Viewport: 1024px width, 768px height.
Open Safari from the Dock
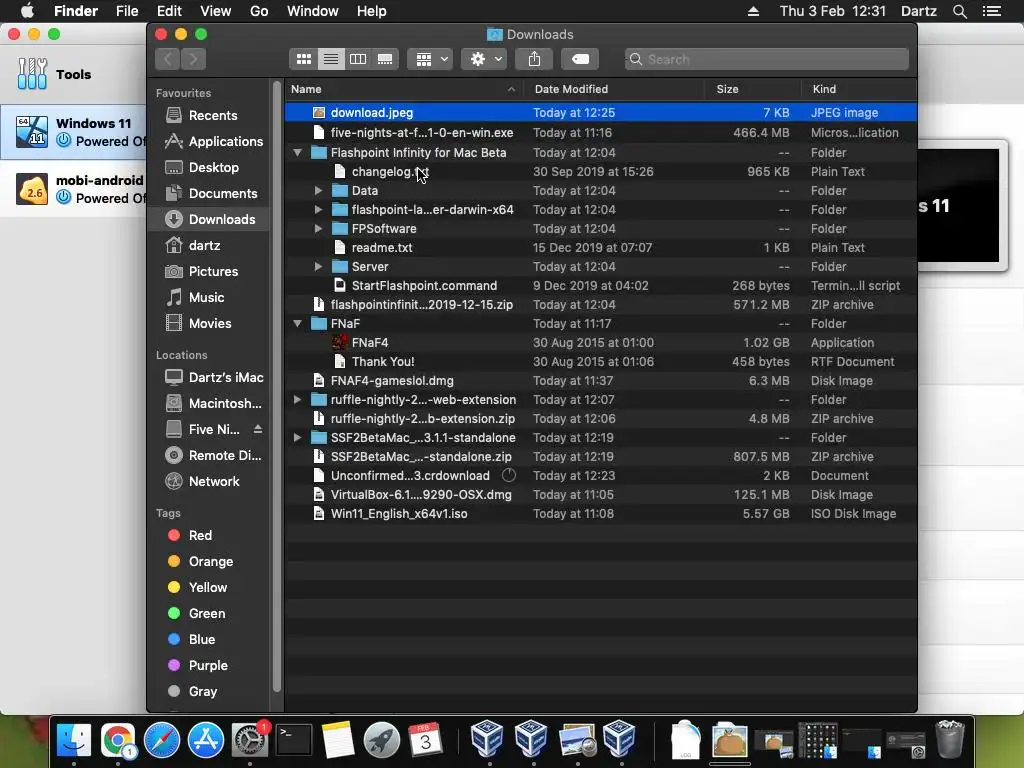coord(162,741)
